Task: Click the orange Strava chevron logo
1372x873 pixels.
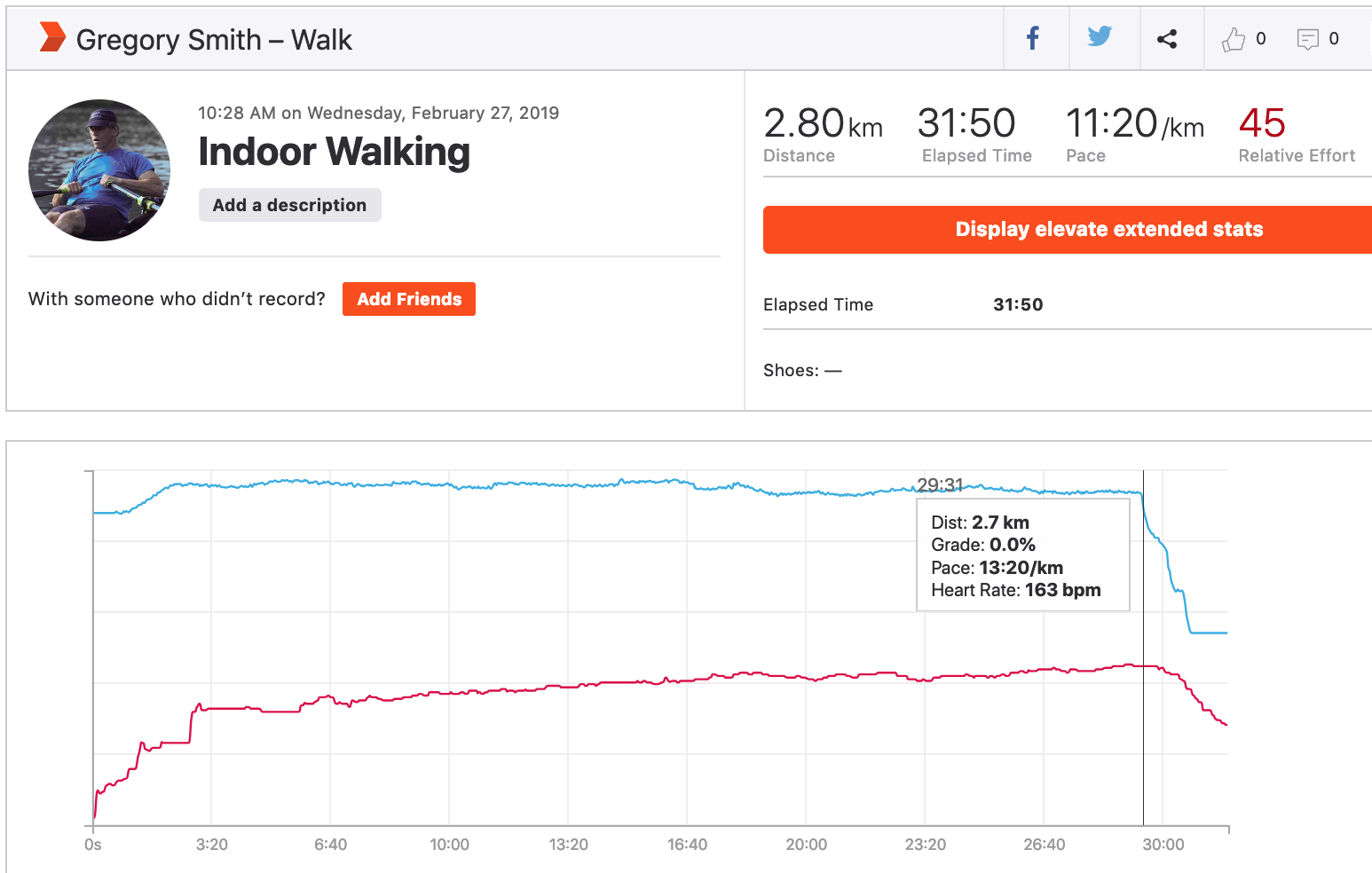Action: pyautogui.click(x=52, y=38)
